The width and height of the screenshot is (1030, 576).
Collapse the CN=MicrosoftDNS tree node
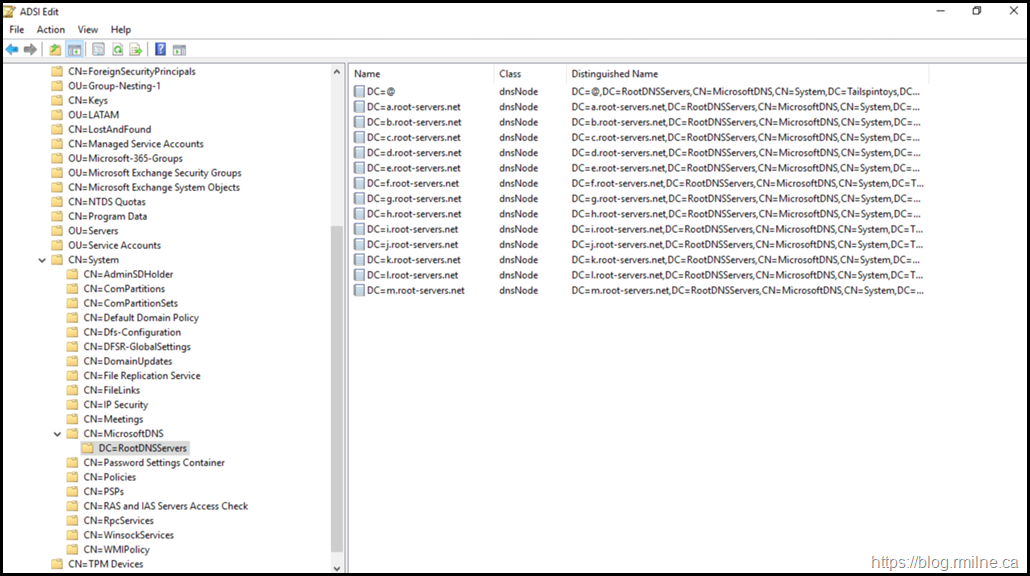click(x=57, y=434)
